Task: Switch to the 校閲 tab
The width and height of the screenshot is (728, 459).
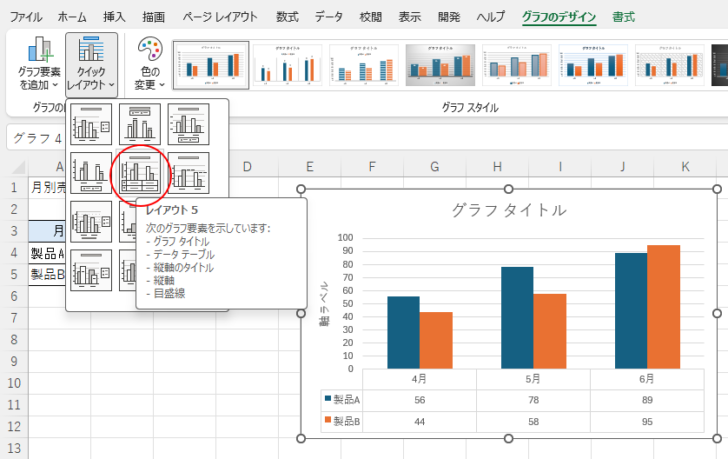Action: (x=370, y=17)
